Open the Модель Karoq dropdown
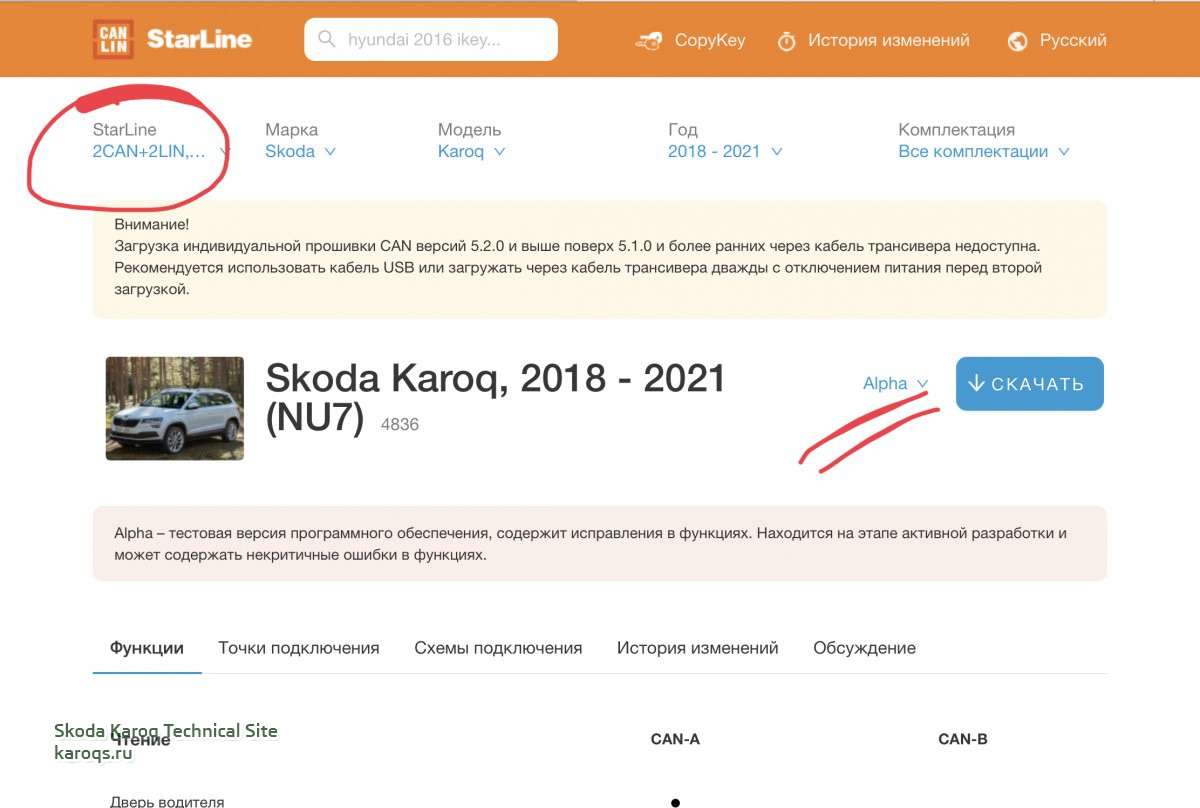The height and width of the screenshot is (808, 1200). 471,152
